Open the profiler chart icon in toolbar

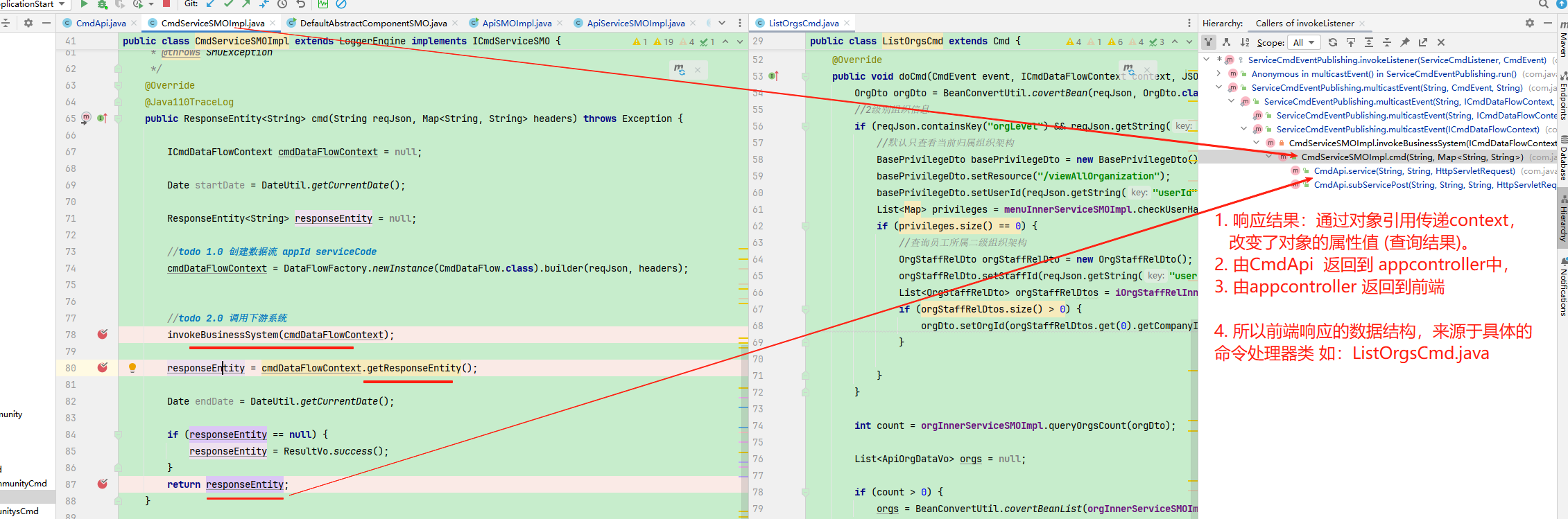click(323, 4)
